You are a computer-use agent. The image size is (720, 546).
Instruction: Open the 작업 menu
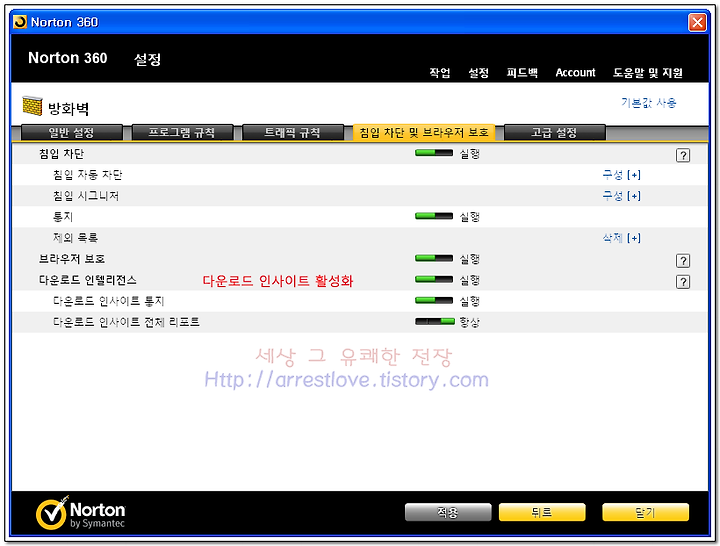(439, 73)
